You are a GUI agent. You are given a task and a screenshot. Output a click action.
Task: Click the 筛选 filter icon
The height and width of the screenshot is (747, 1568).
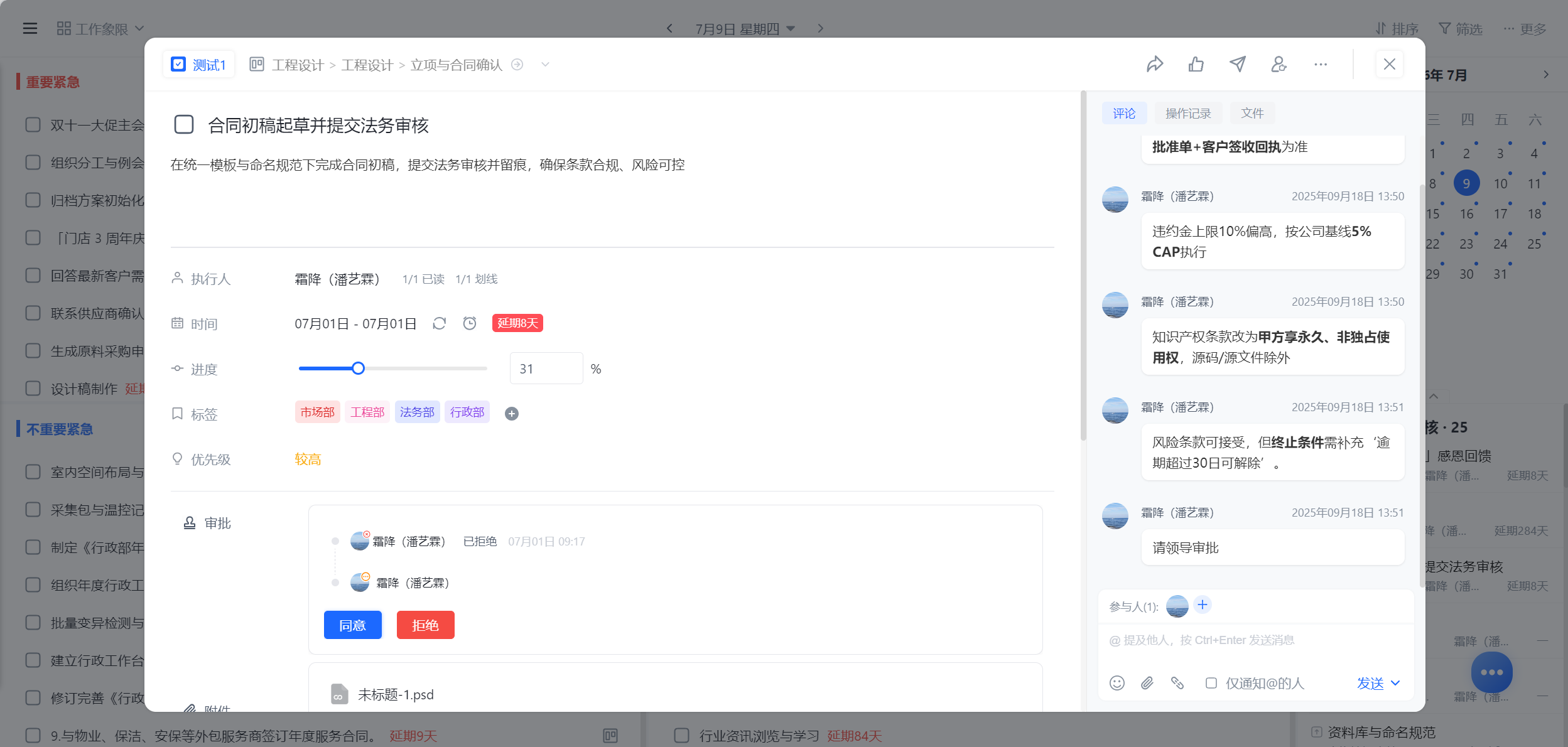[x=1445, y=28]
